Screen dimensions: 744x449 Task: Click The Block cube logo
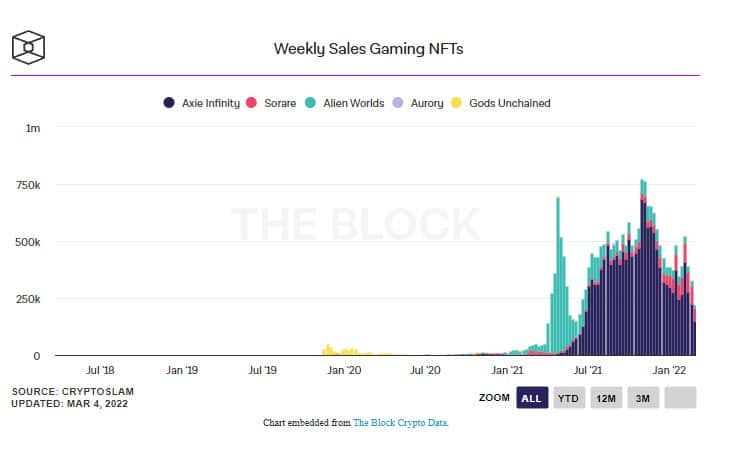click(28, 47)
